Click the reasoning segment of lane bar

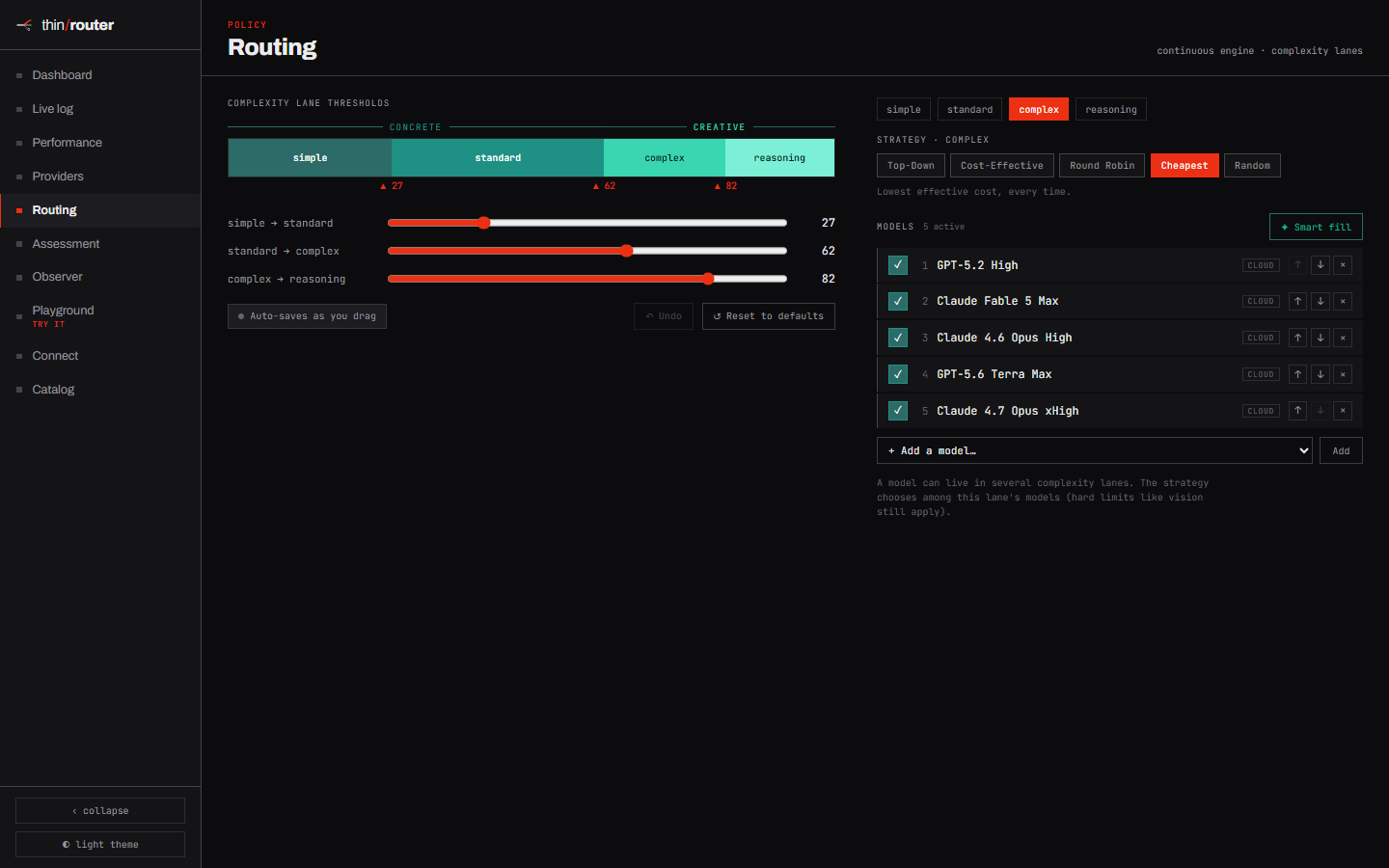(x=779, y=158)
